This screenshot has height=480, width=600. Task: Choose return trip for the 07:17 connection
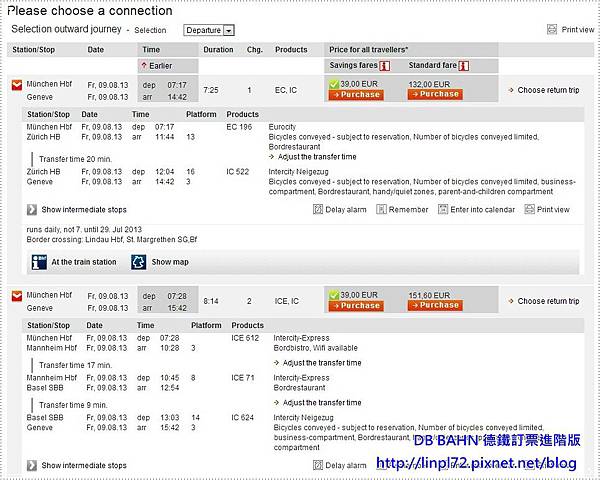(544, 90)
